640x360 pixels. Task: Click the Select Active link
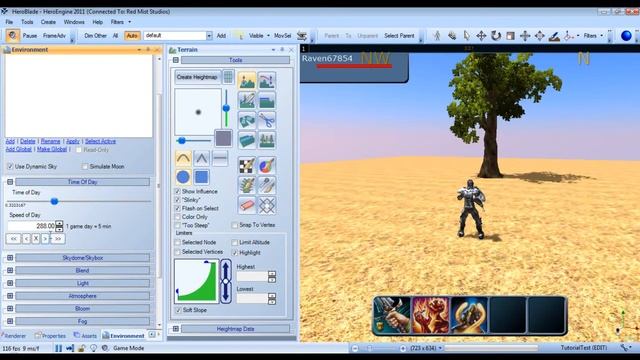pos(100,141)
